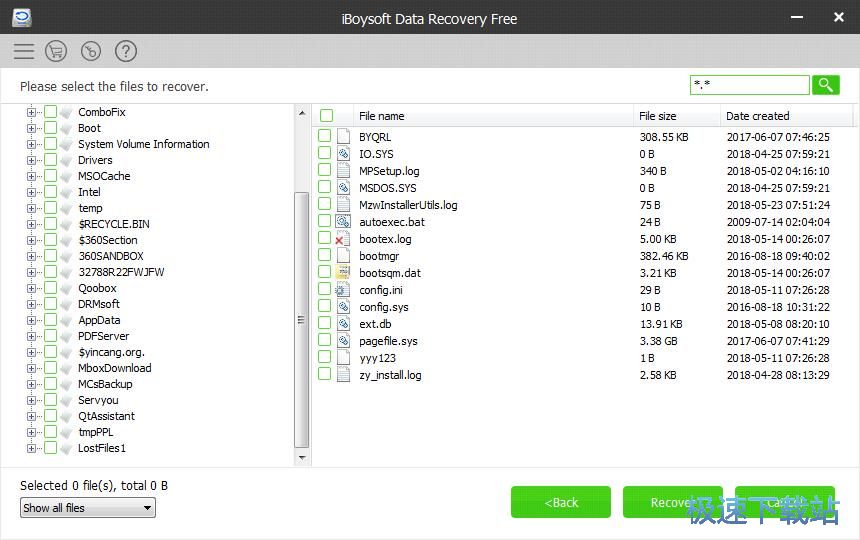The width and height of the screenshot is (860, 540).
Task: Open the hamburger menu
Action: click(24, 51)
